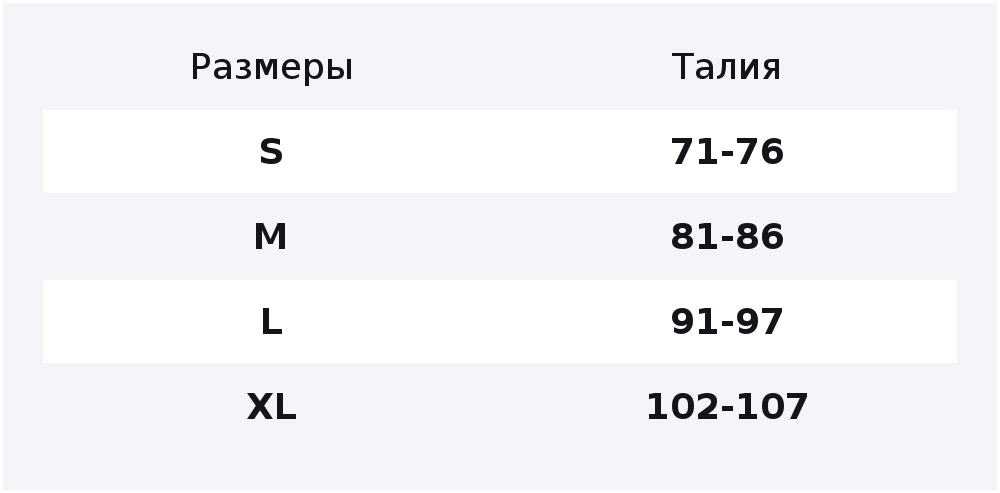The height and width of the screenshot is (493, 1000).
Task: Select the XL size label
Action: click(x=271, y=406)
